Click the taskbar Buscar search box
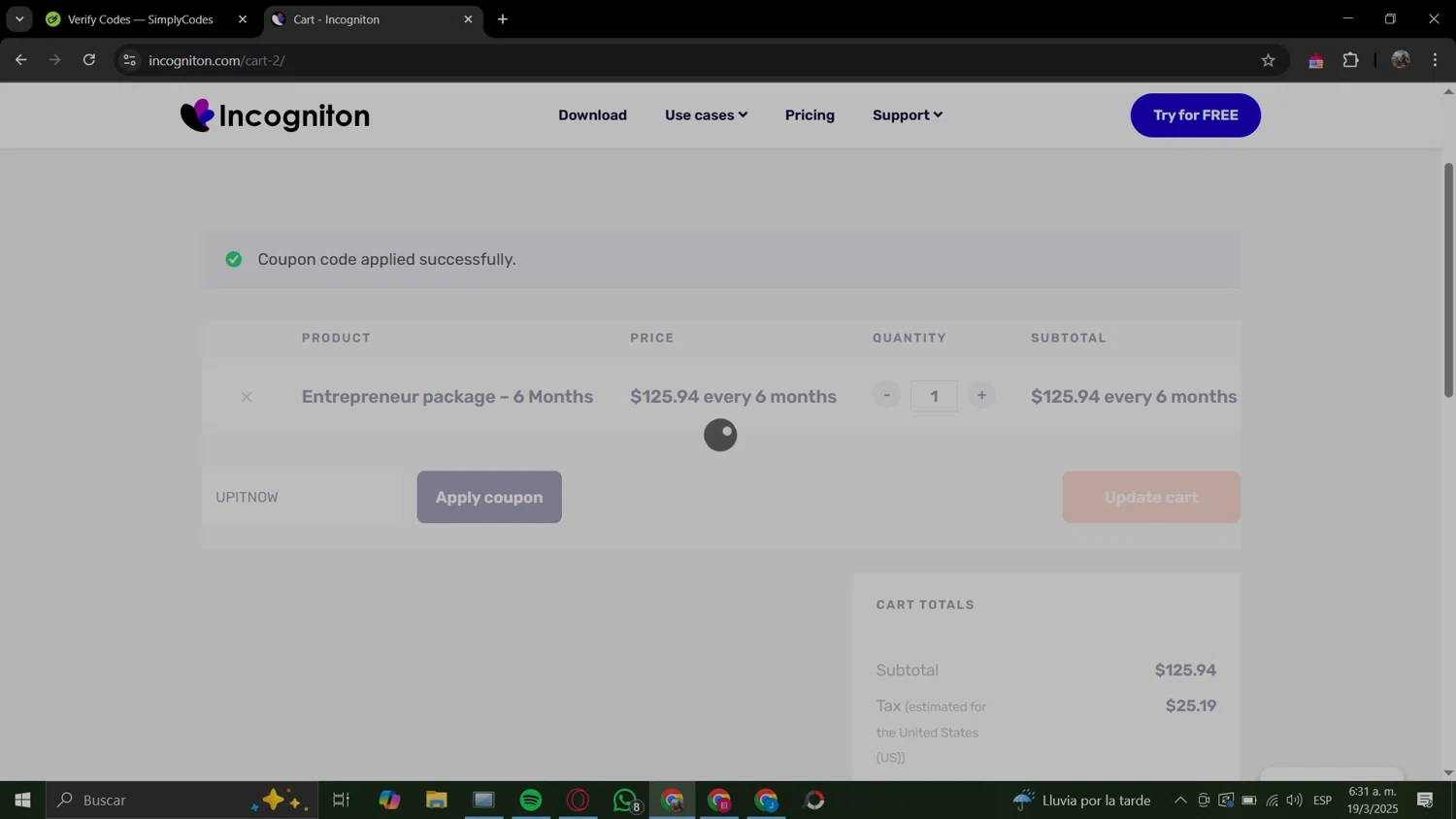The height and width of the screenshot is (819, 1456). 182,801
